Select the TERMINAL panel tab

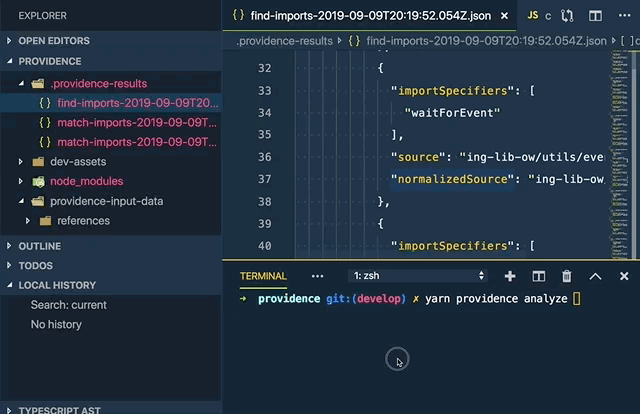[x=263, y=276]
